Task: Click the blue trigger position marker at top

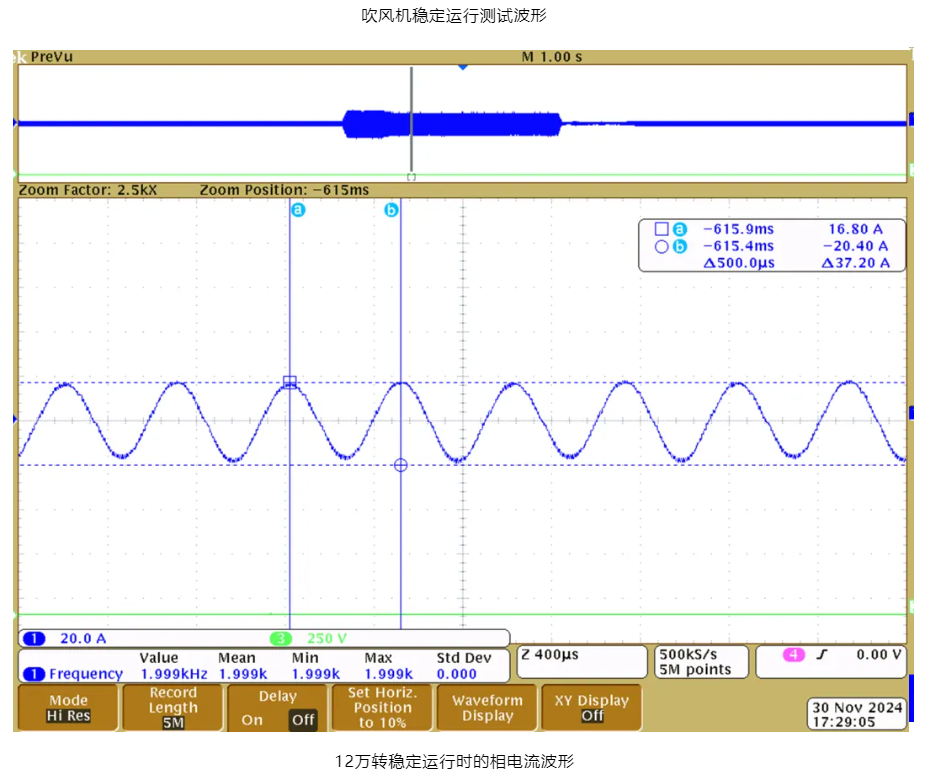Action: click(463, 67)
